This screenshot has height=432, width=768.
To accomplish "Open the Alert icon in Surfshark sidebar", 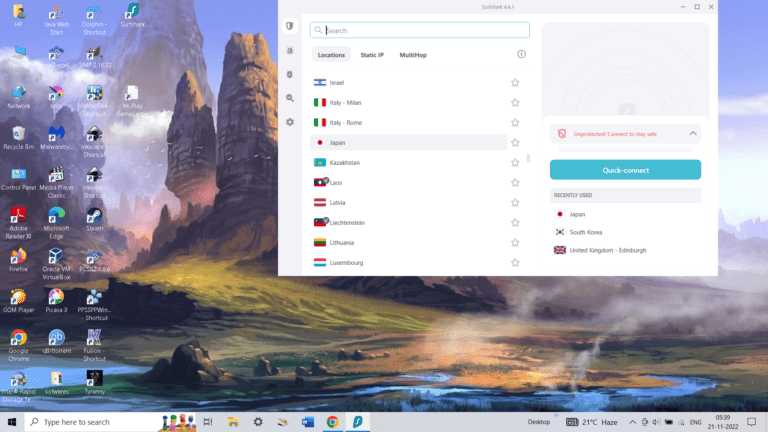I will [290, 50].
